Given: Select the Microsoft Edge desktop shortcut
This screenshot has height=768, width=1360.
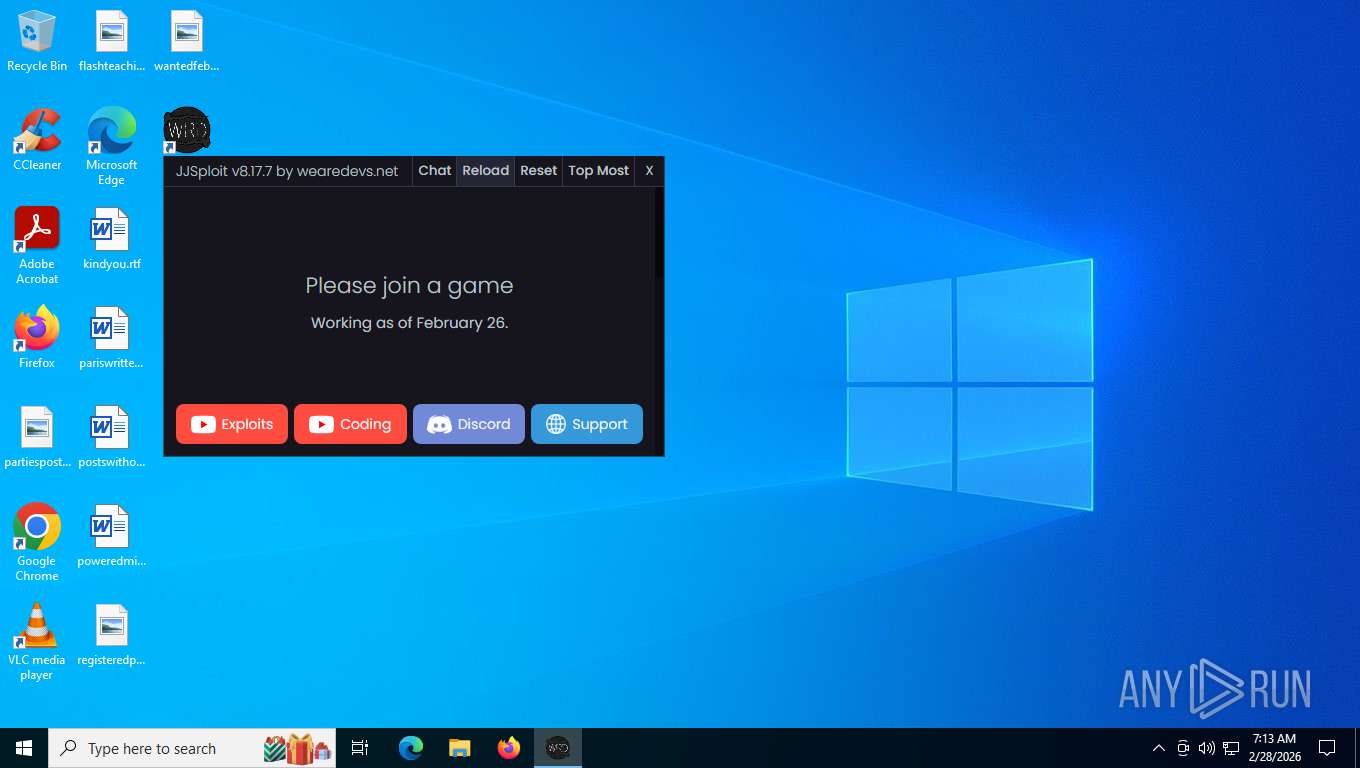Looking at the screenshot, I should point(112,147).
